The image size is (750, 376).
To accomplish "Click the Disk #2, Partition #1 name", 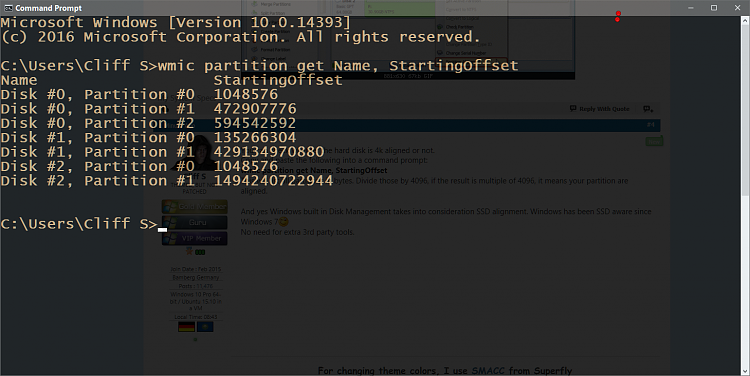I will (98, 180).
